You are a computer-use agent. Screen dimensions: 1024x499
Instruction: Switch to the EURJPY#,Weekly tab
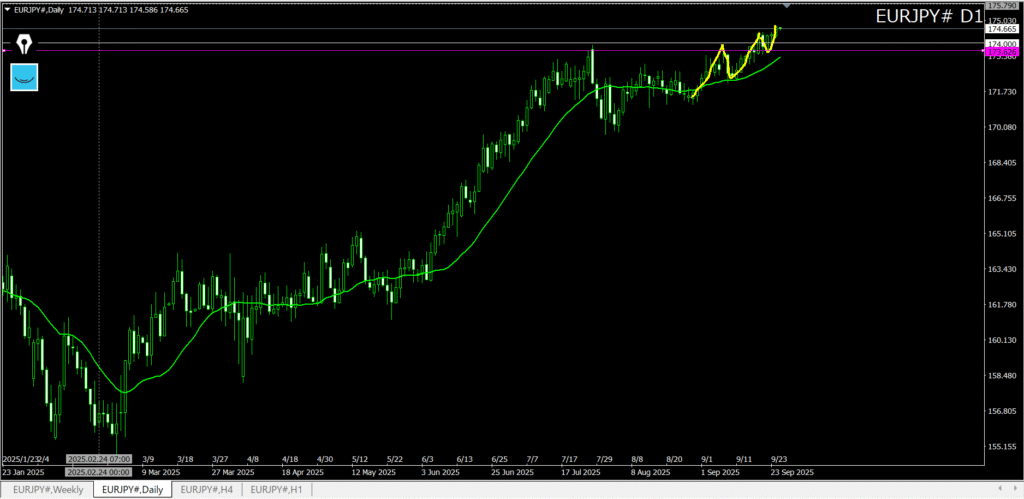48,489
